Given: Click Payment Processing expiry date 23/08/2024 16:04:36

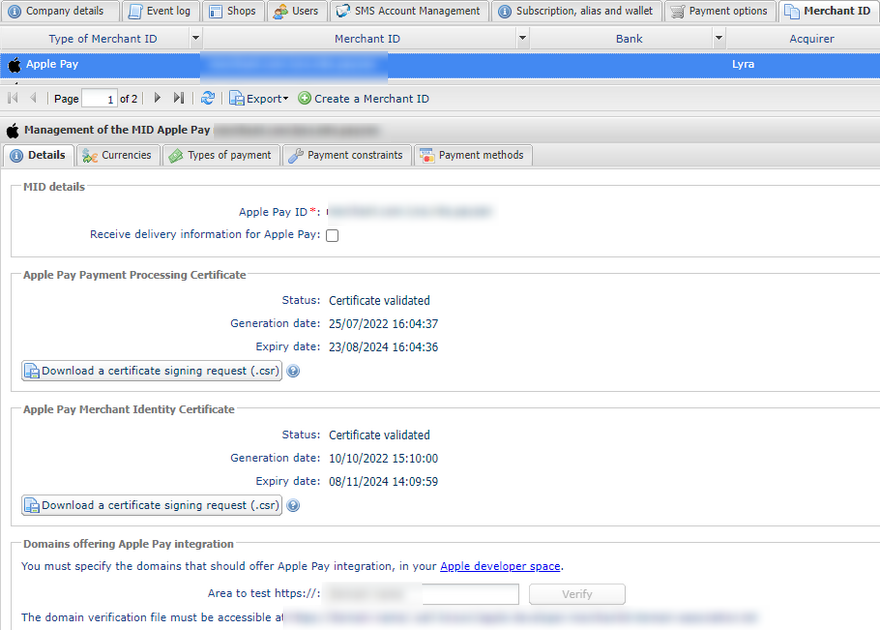Looking at the screenshot, I should [383, 347].
